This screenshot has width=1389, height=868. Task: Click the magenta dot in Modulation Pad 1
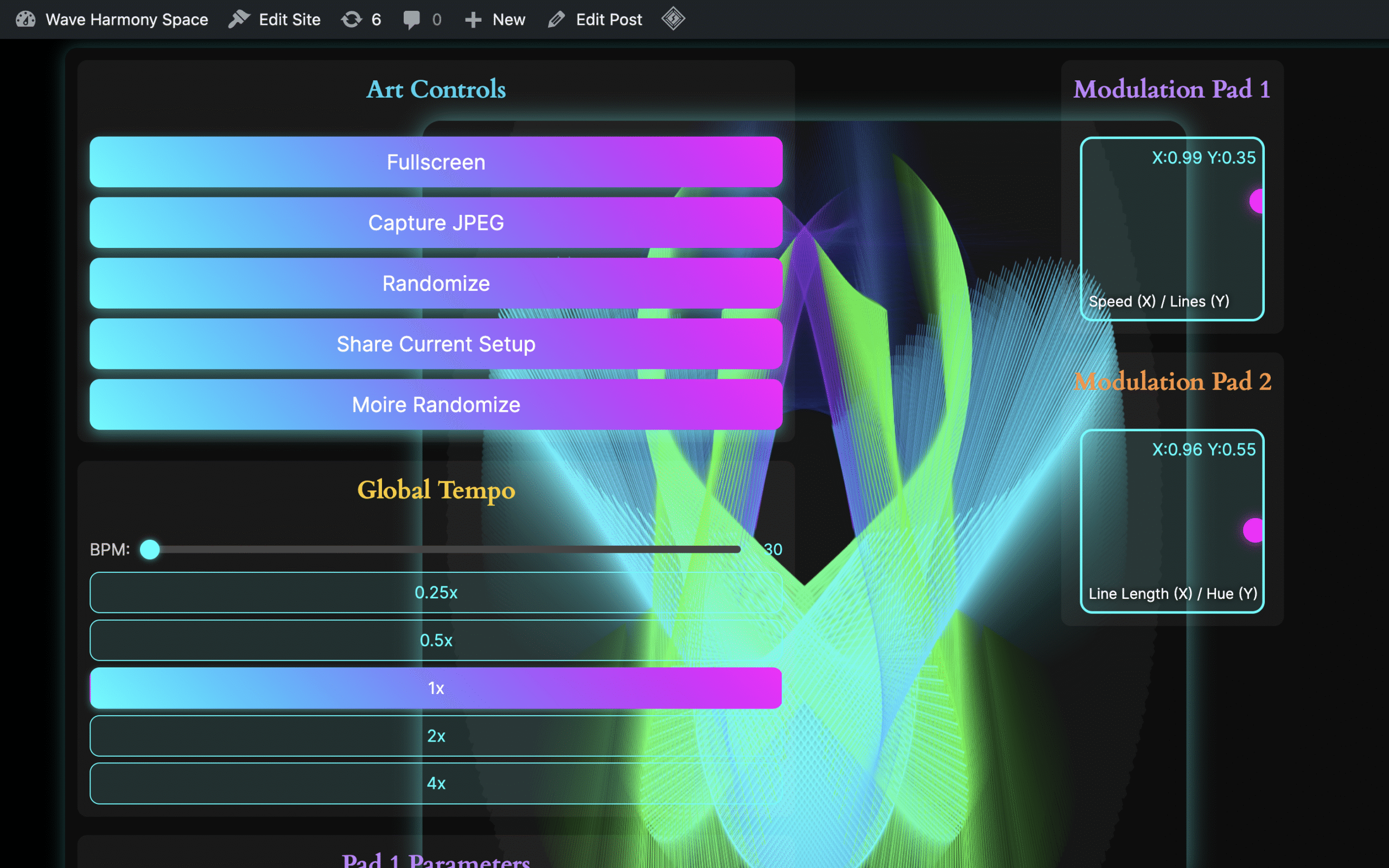(x=1256, y=201)
